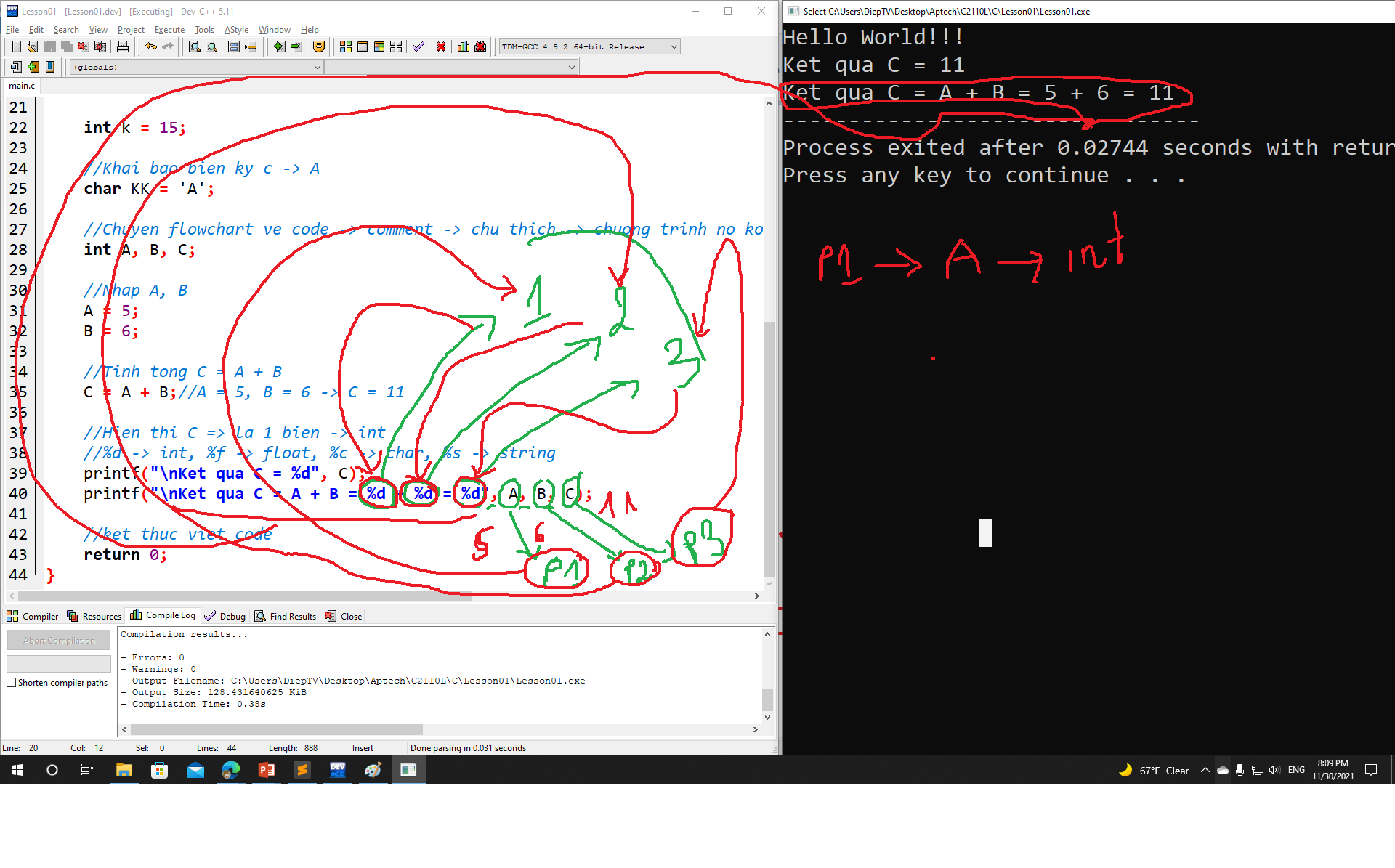
Task: Open PowerPoint from the taskbar
Action: tap(266, 770)
